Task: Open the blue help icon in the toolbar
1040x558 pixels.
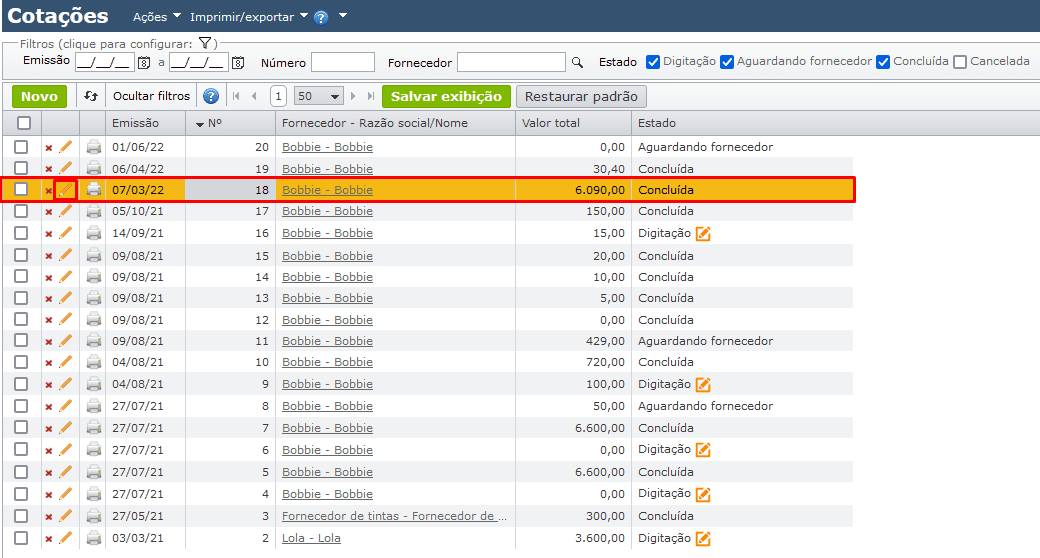Action: click(x=211, y=96)
